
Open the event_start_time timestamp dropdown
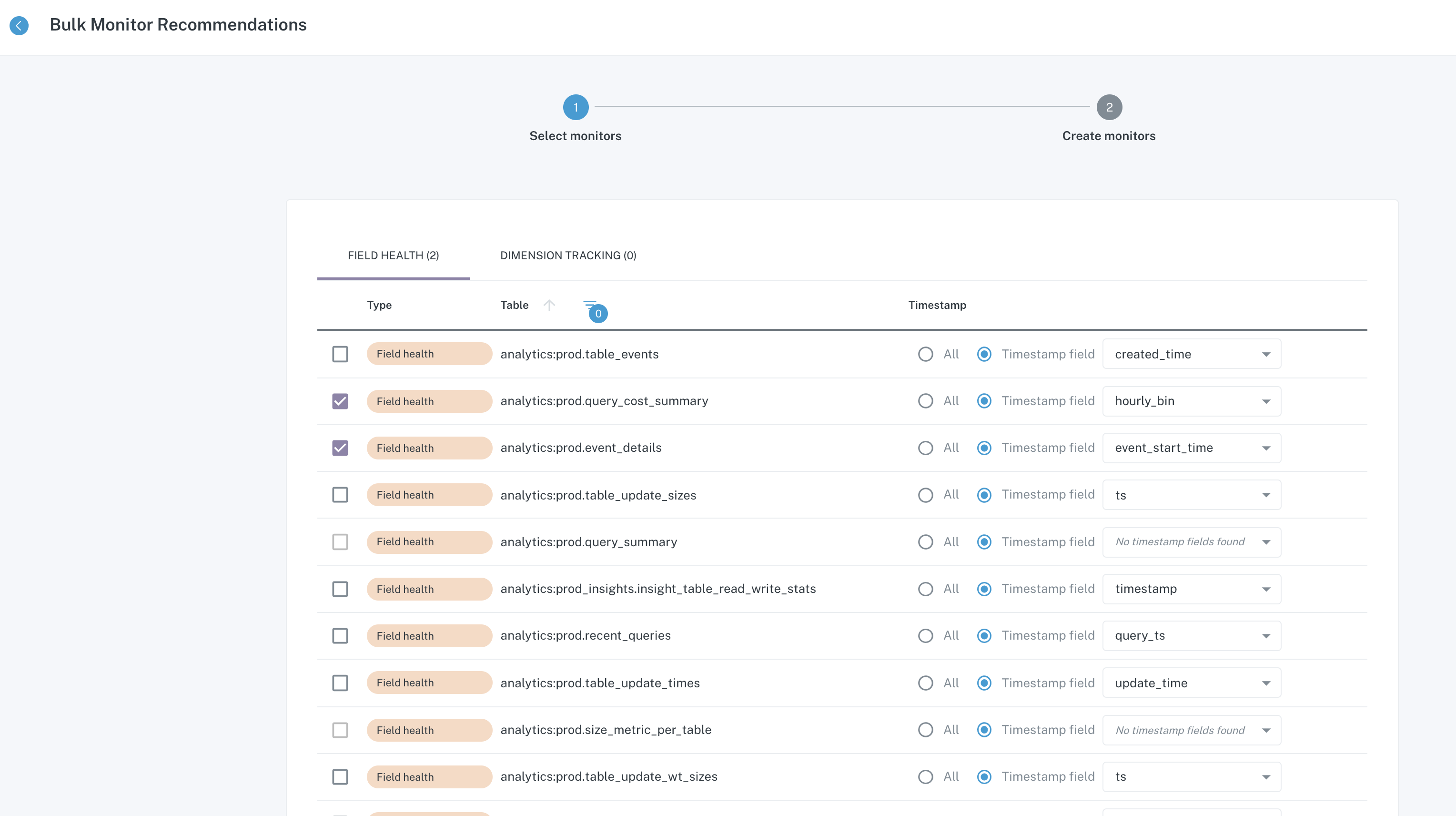click(x=1192, y=448)
